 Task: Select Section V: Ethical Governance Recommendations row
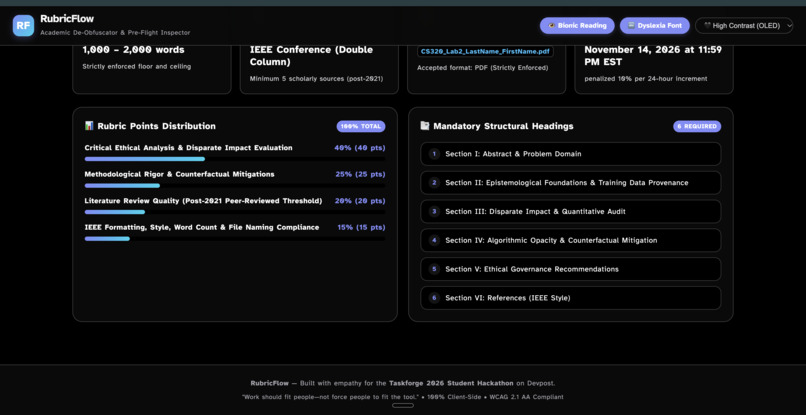coord(571,269)
